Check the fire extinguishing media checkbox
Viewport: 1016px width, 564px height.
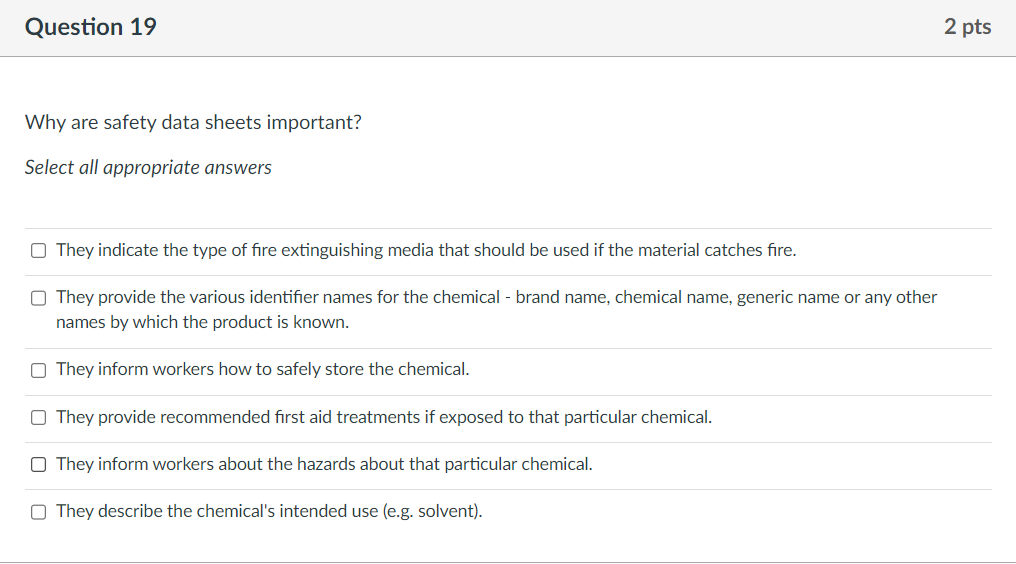coord(38,251)
